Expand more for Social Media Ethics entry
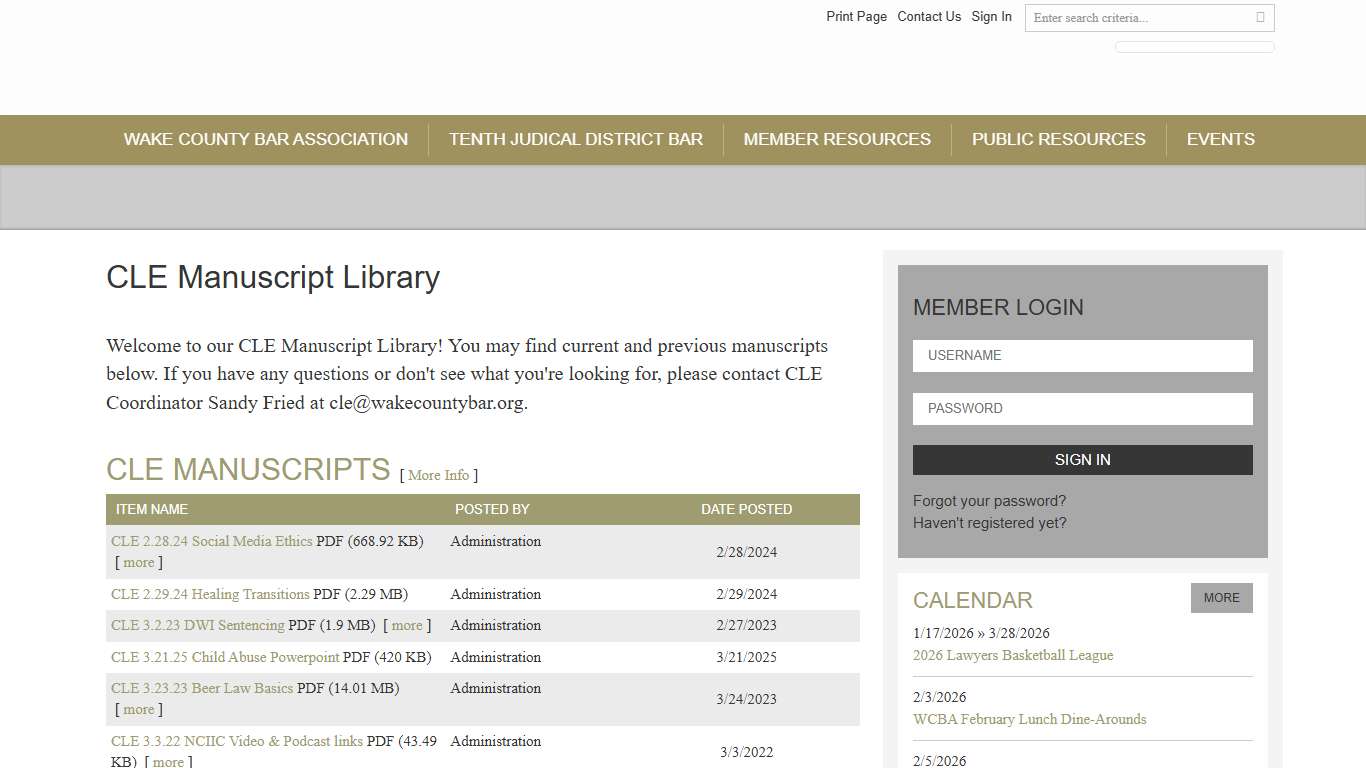 [x=138, y=562]
